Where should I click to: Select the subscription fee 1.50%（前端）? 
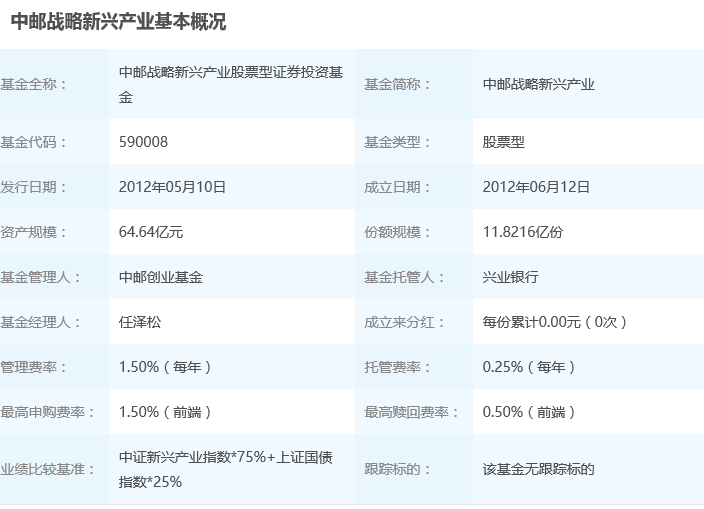coord(165,412)
